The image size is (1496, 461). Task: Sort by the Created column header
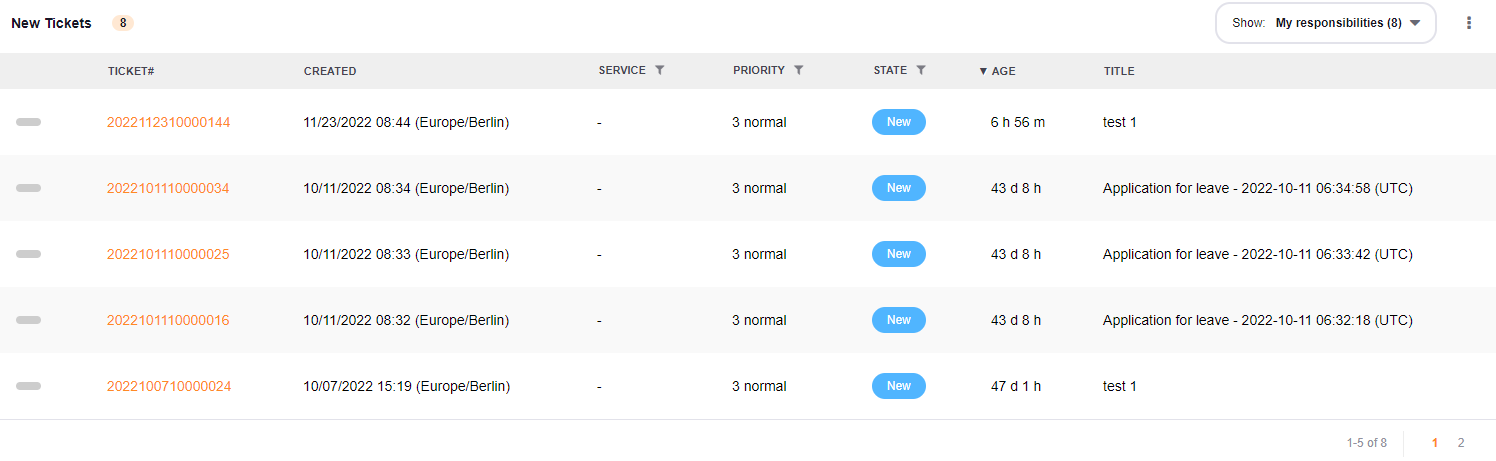point(330,71)
